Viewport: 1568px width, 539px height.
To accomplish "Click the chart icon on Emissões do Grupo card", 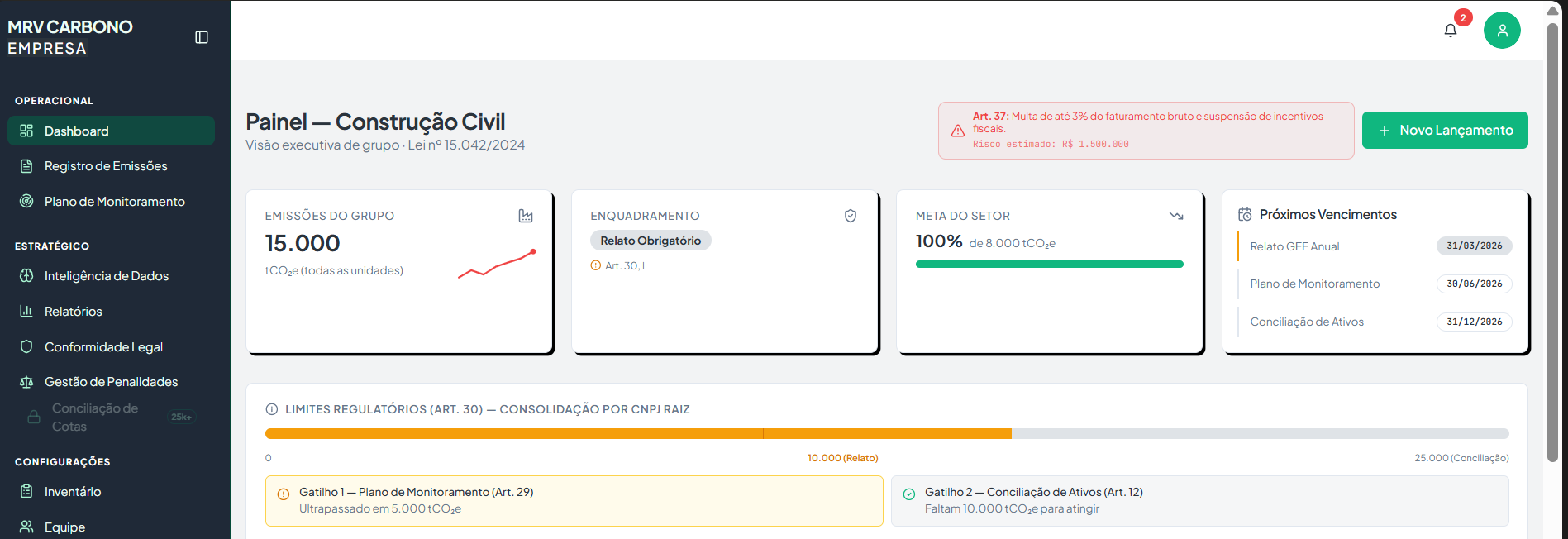I will [x=526, y=216].
